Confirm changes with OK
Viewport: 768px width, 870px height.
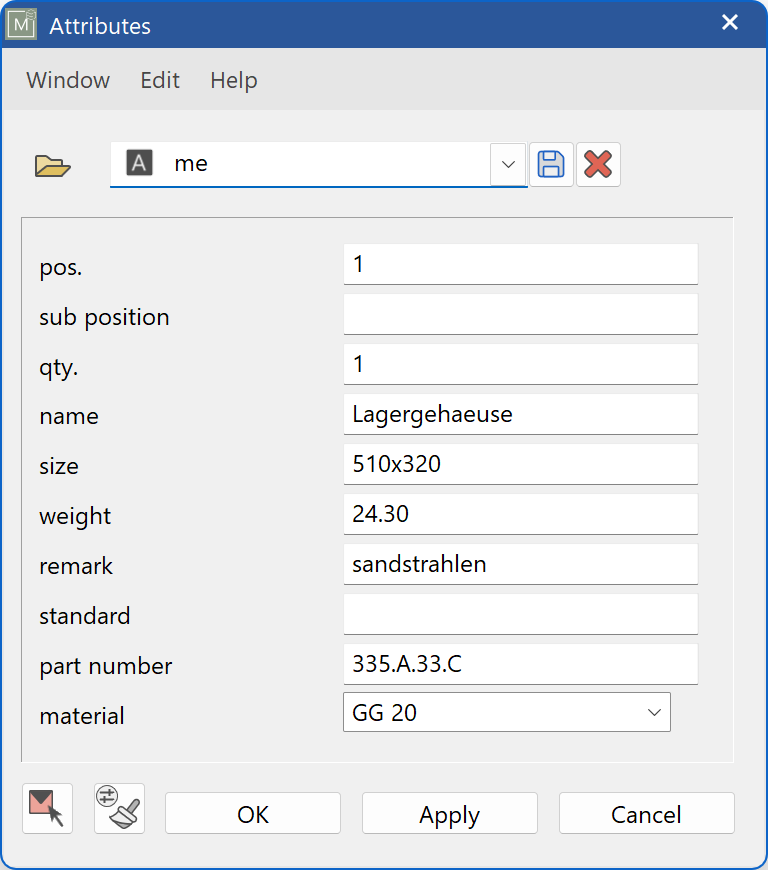pyautogui.click(x=252, y=813)
